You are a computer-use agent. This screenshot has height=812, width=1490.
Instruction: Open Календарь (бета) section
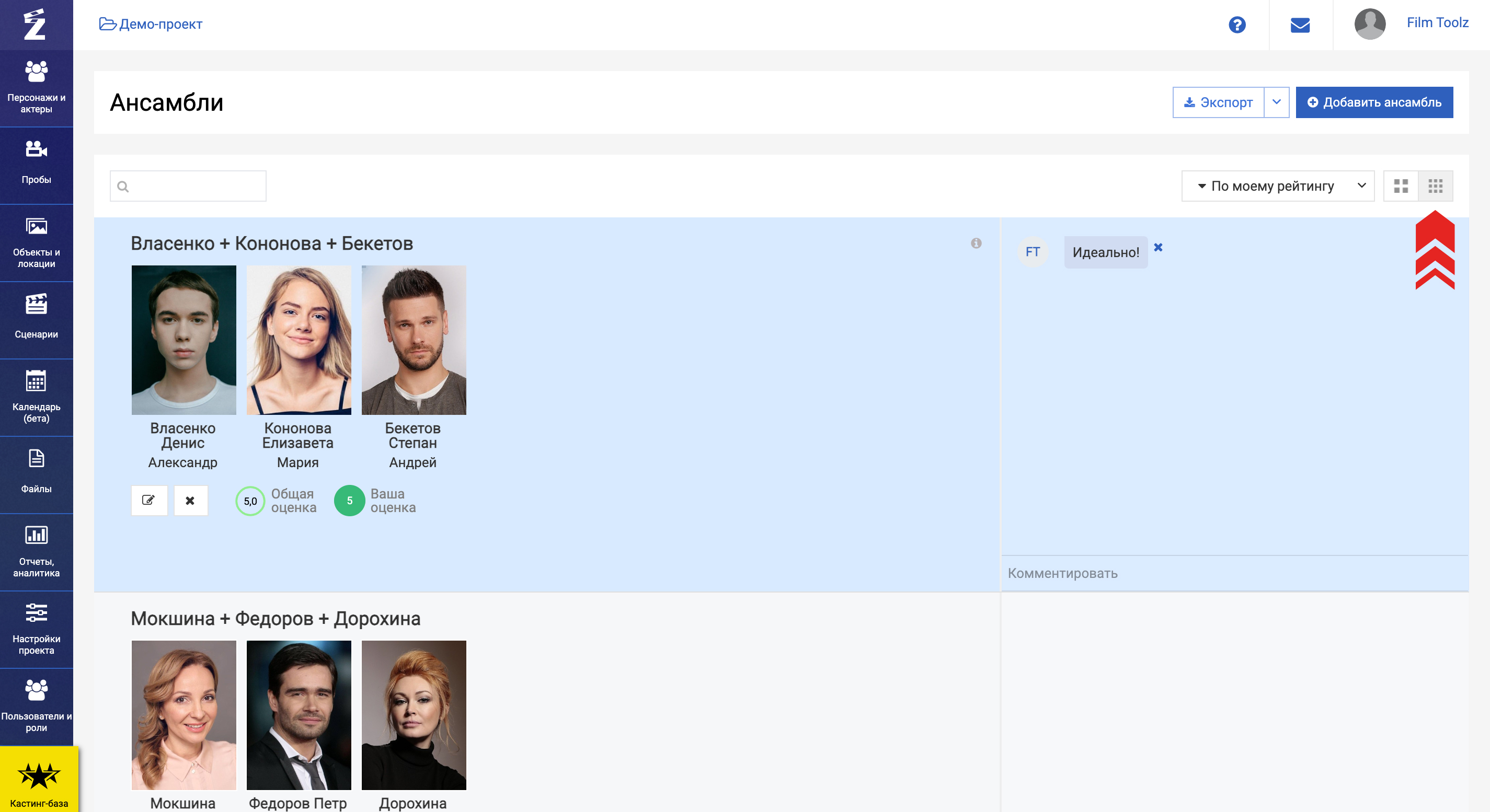click(37, 398)
